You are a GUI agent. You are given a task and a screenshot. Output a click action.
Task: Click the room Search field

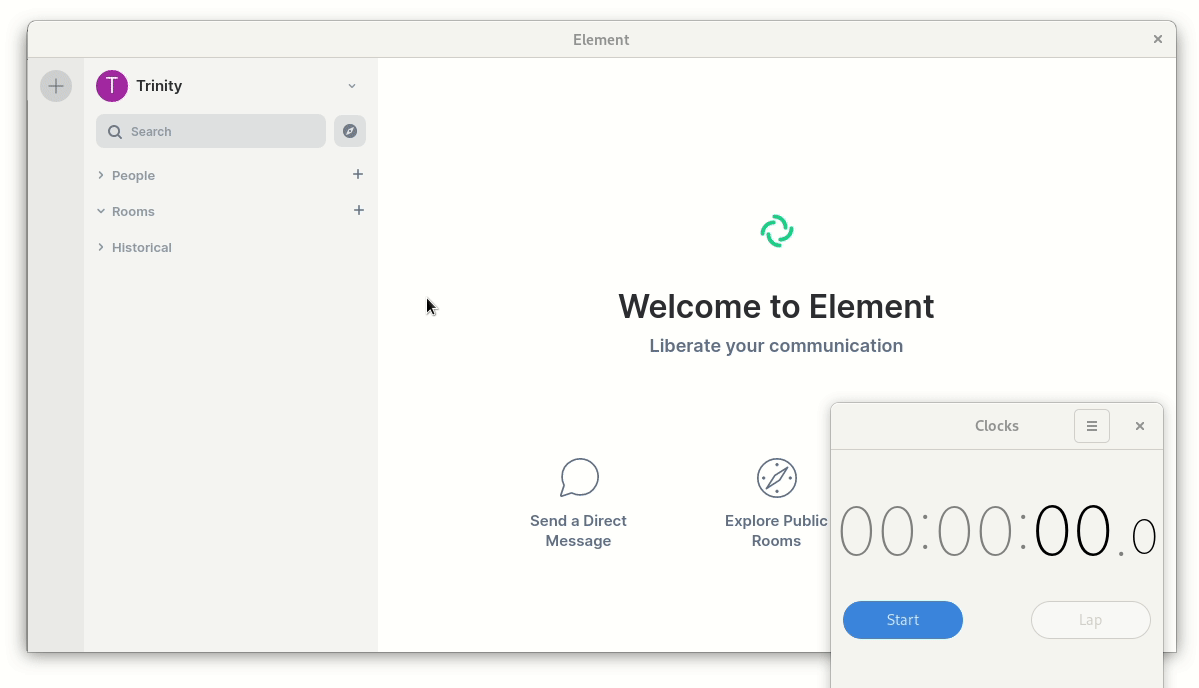click(211, 131)
